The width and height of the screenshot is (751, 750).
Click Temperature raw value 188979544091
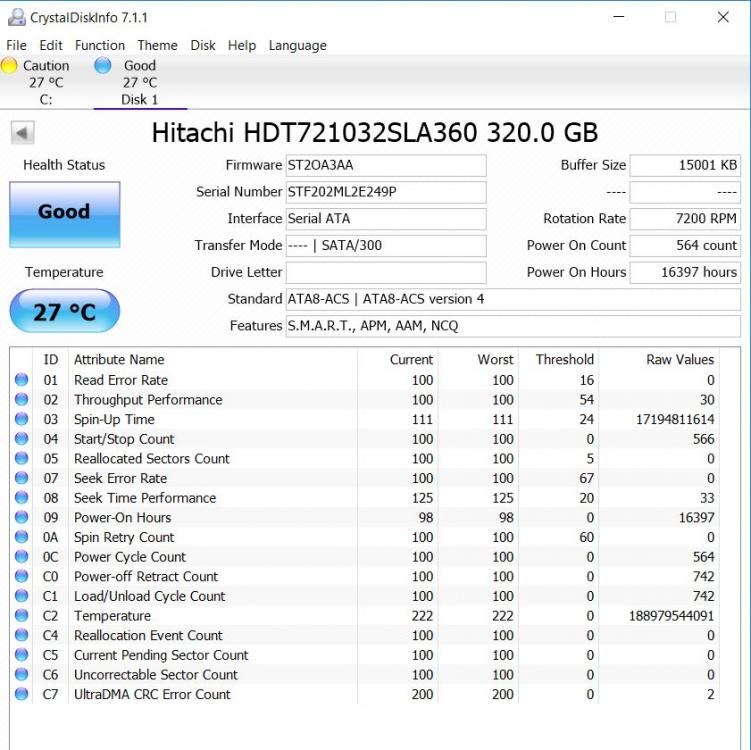[671, 616]
